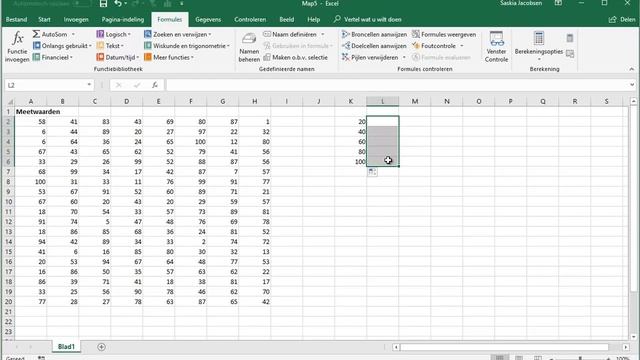This screenshot has width=640, height=360.
Task: Click Broncellen aanwijzen
Action: coord(374,34)
